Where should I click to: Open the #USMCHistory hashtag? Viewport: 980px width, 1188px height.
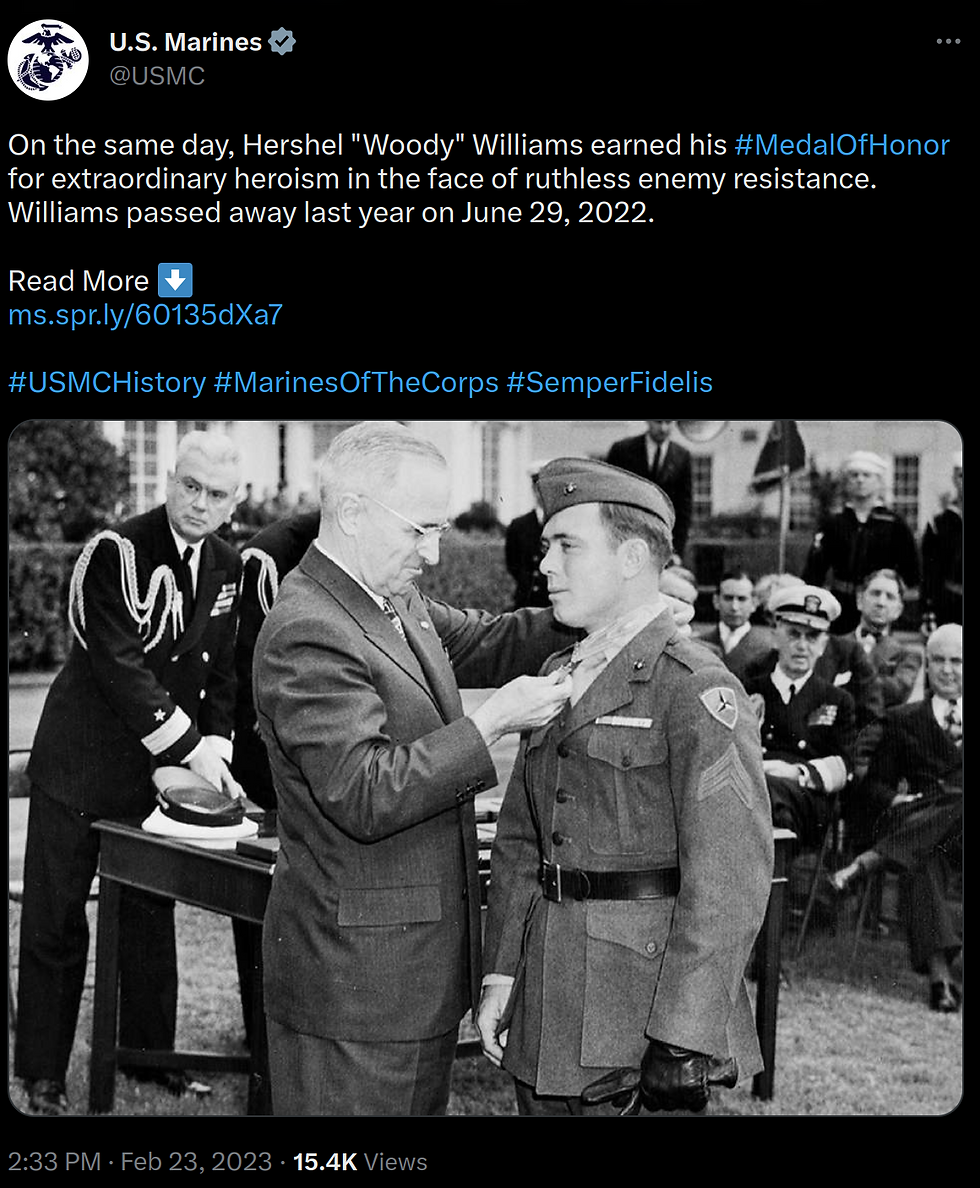pos(107,383)
